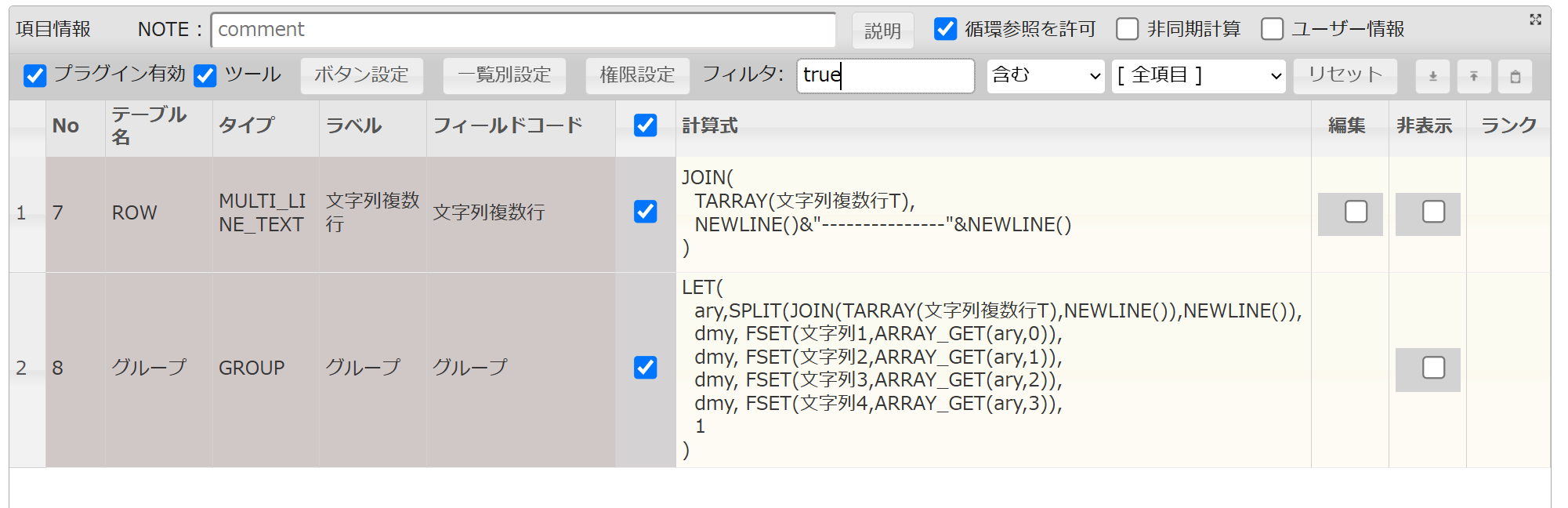1568x508 pixels.
Task: Select the GROUP type cell
Action: coord(266,370)
